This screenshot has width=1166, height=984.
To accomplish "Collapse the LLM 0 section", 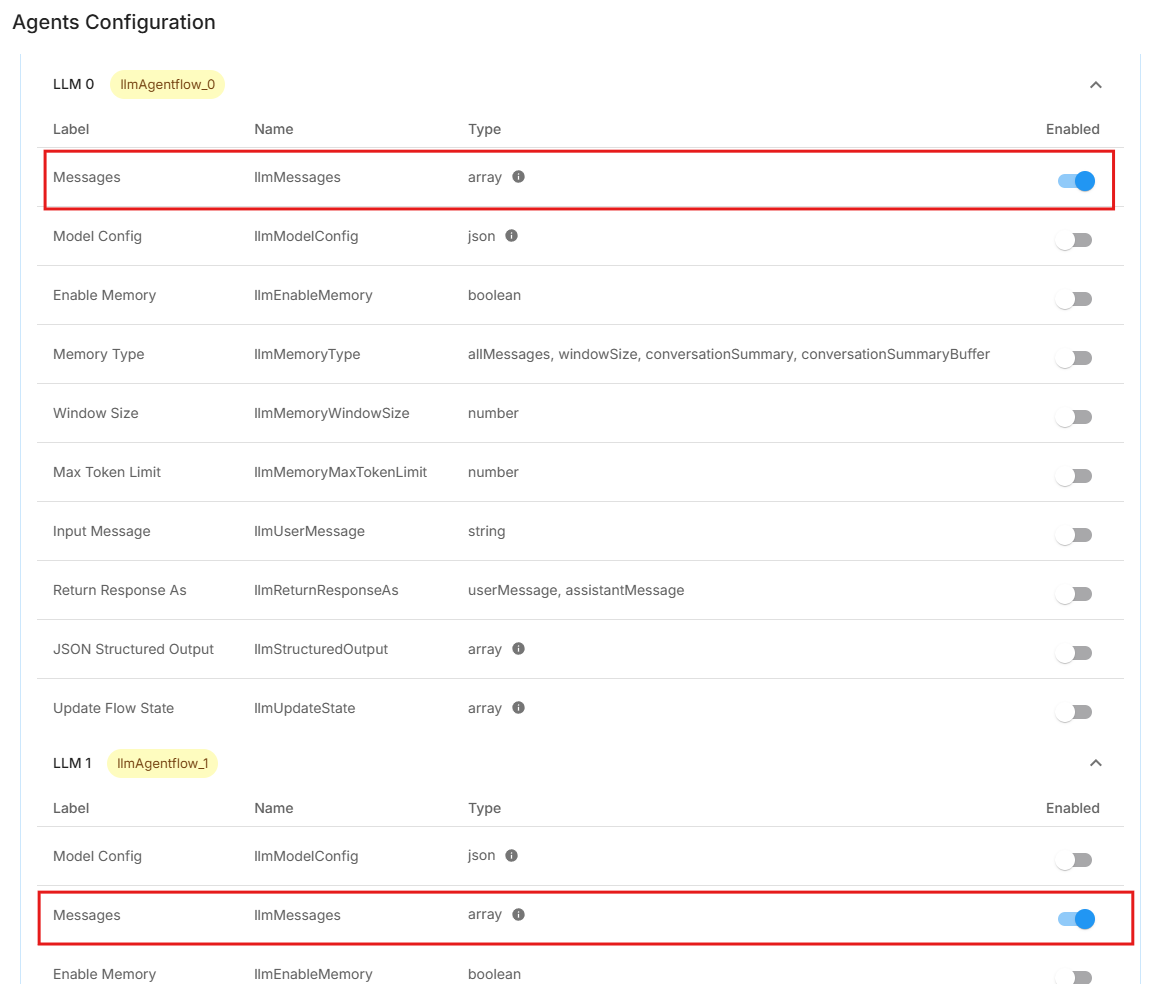I will click(1095, 85).
